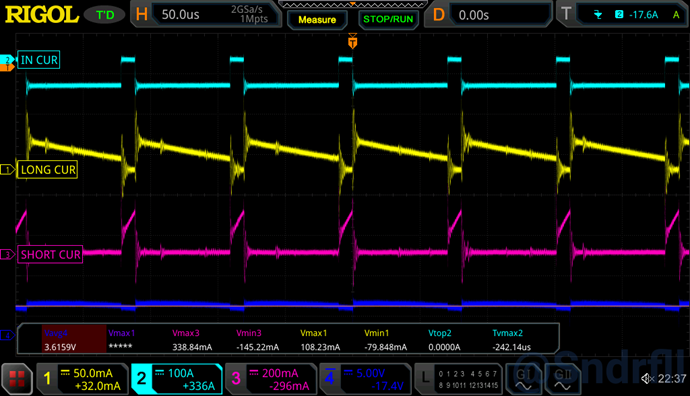
Task: Click the STOP/RUN button
Action: pyautogui.click(x=388, y=19)
